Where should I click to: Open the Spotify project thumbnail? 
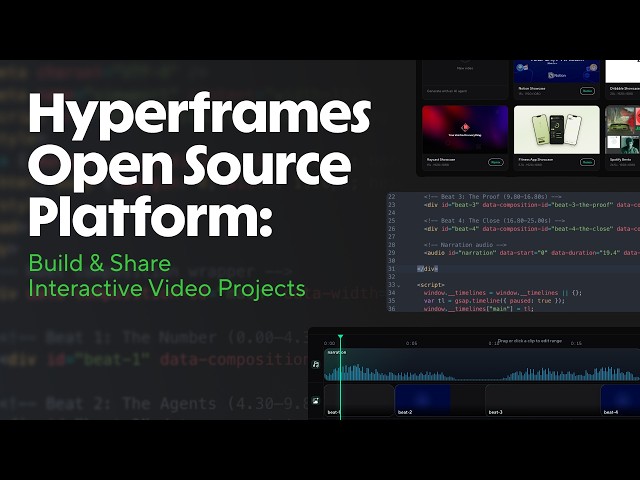pyautogui.click(x=622, y=130)
